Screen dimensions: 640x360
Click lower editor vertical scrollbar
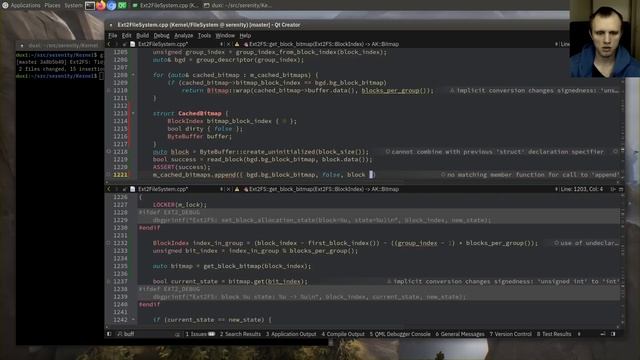click(x=622, y=259)
